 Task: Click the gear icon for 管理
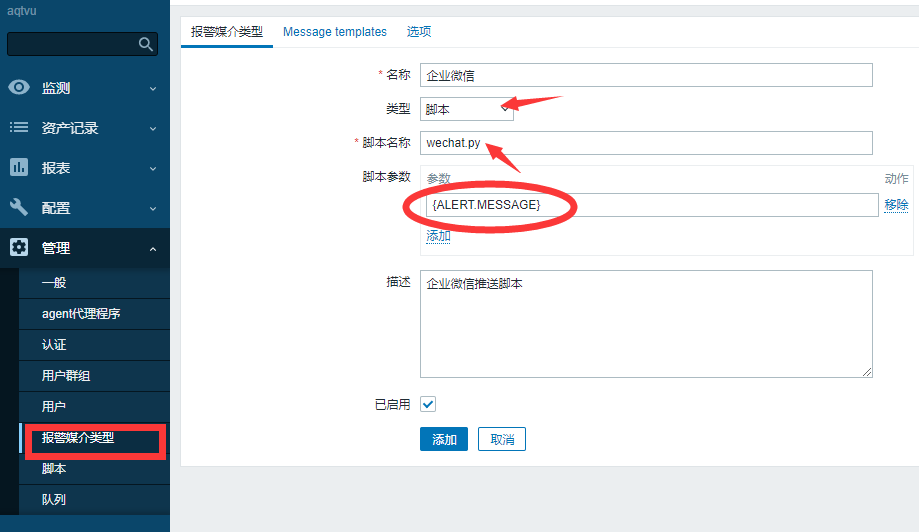click(19, 247)
